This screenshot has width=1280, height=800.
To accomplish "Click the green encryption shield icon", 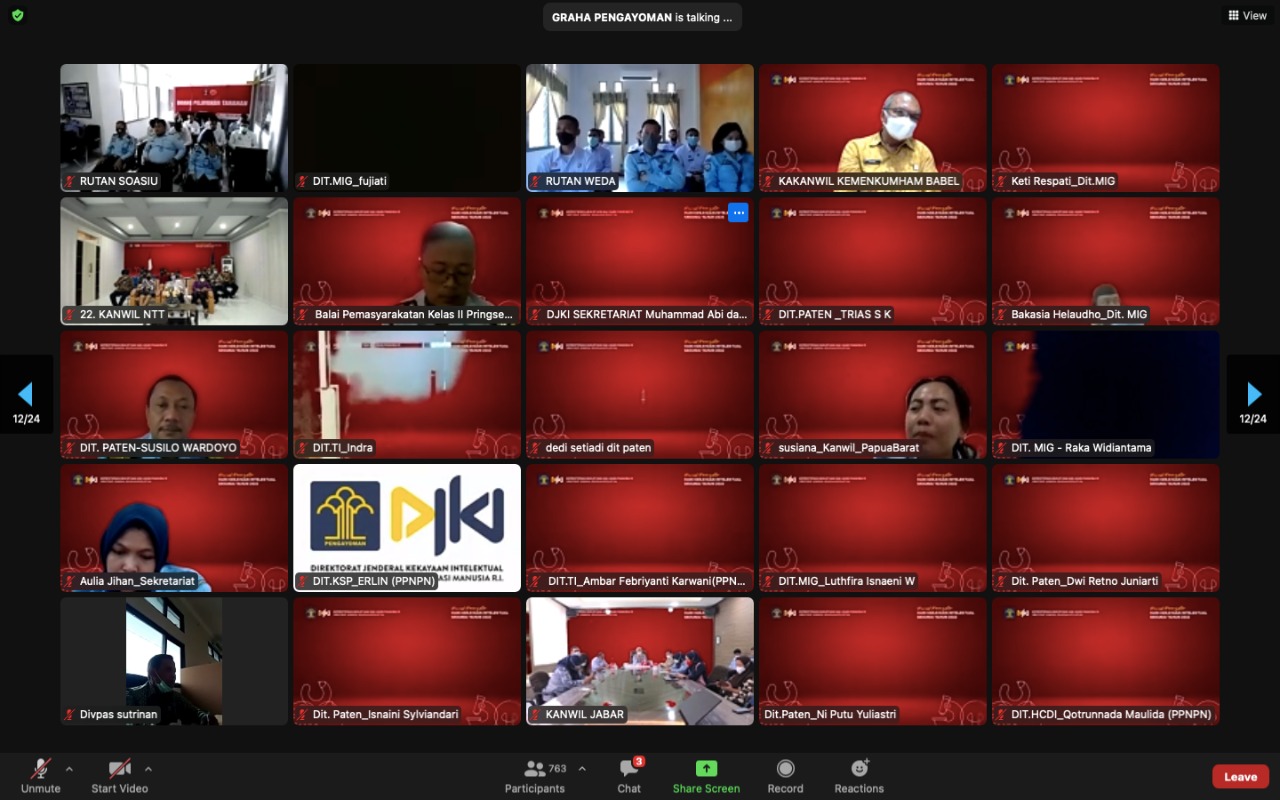I will [17, 16].
